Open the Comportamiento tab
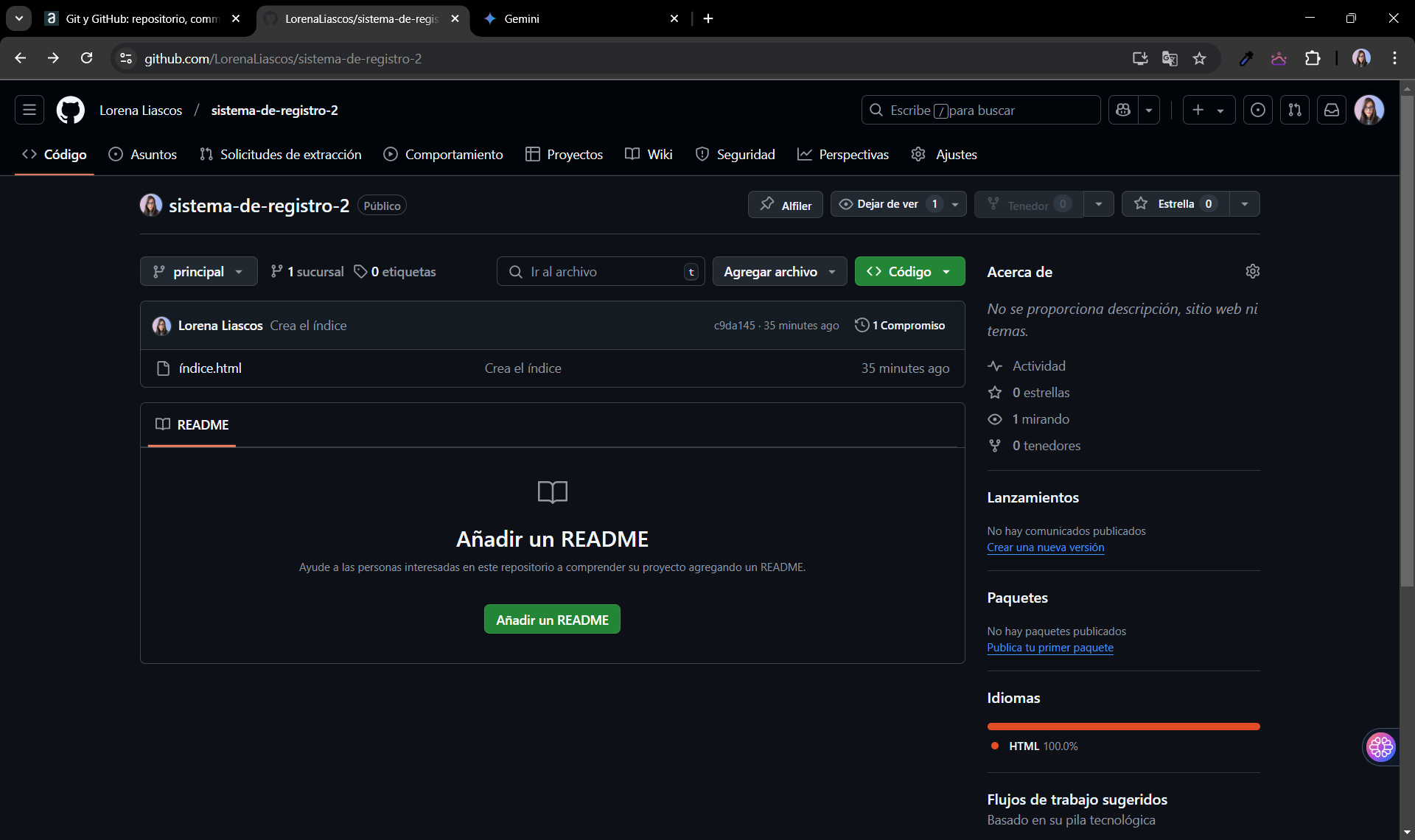Screen dimensions: 1415x840 tap(444, 154)
